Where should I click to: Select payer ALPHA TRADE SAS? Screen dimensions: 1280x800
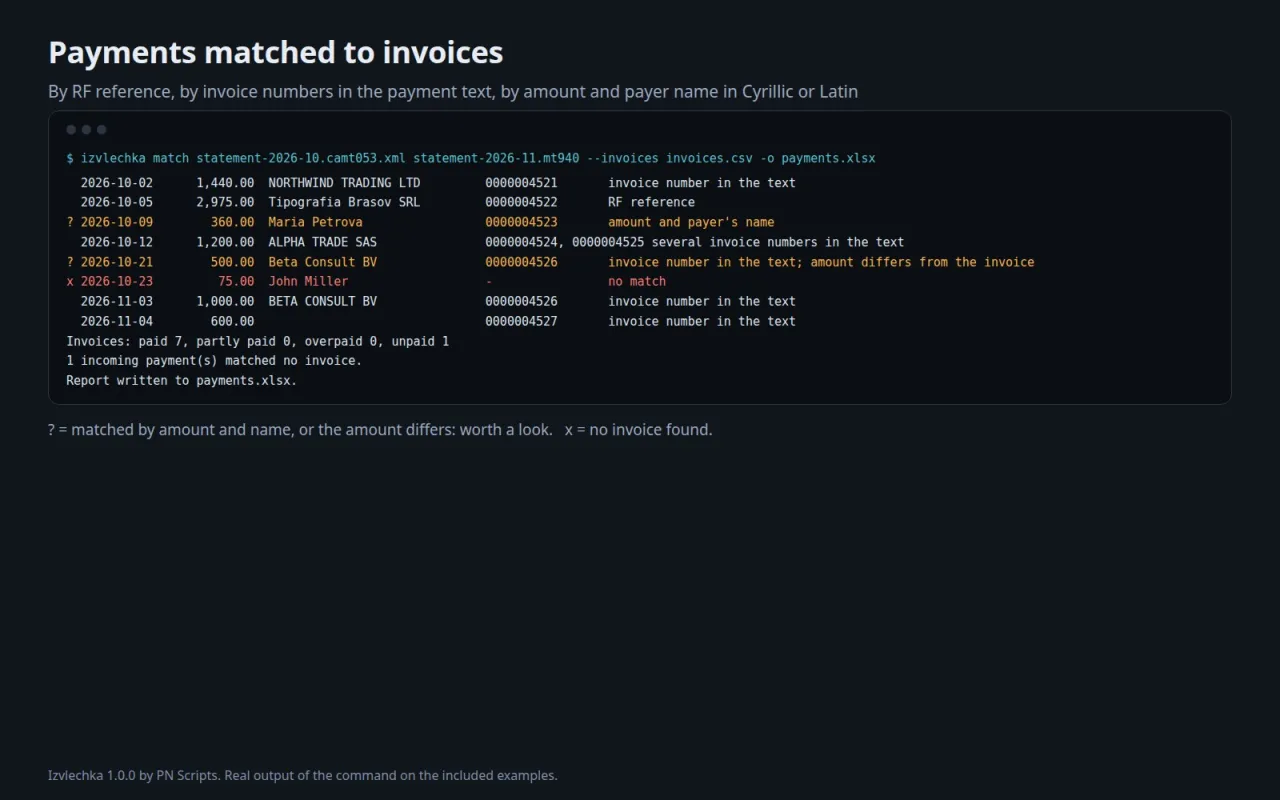322,242
